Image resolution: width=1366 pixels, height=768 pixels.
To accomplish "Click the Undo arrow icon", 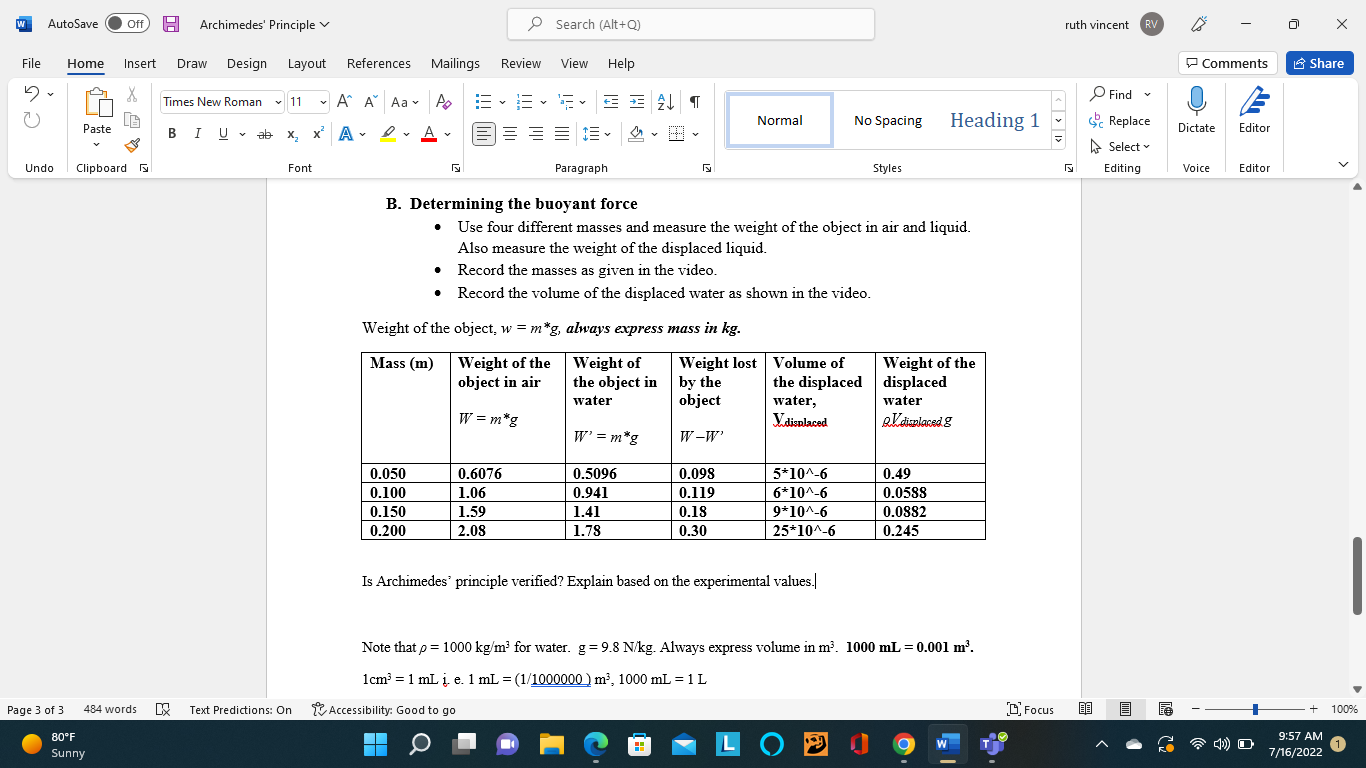I will tap(31, 94).
